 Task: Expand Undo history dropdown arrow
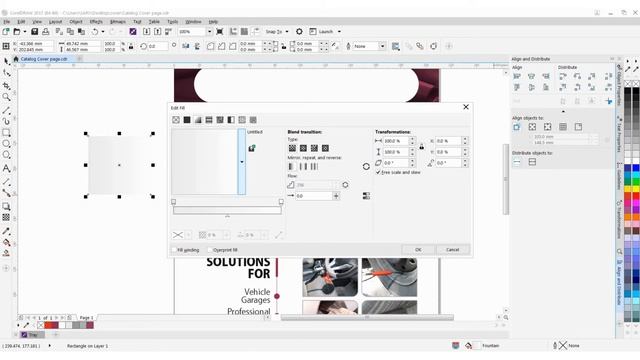click(102, 31)
